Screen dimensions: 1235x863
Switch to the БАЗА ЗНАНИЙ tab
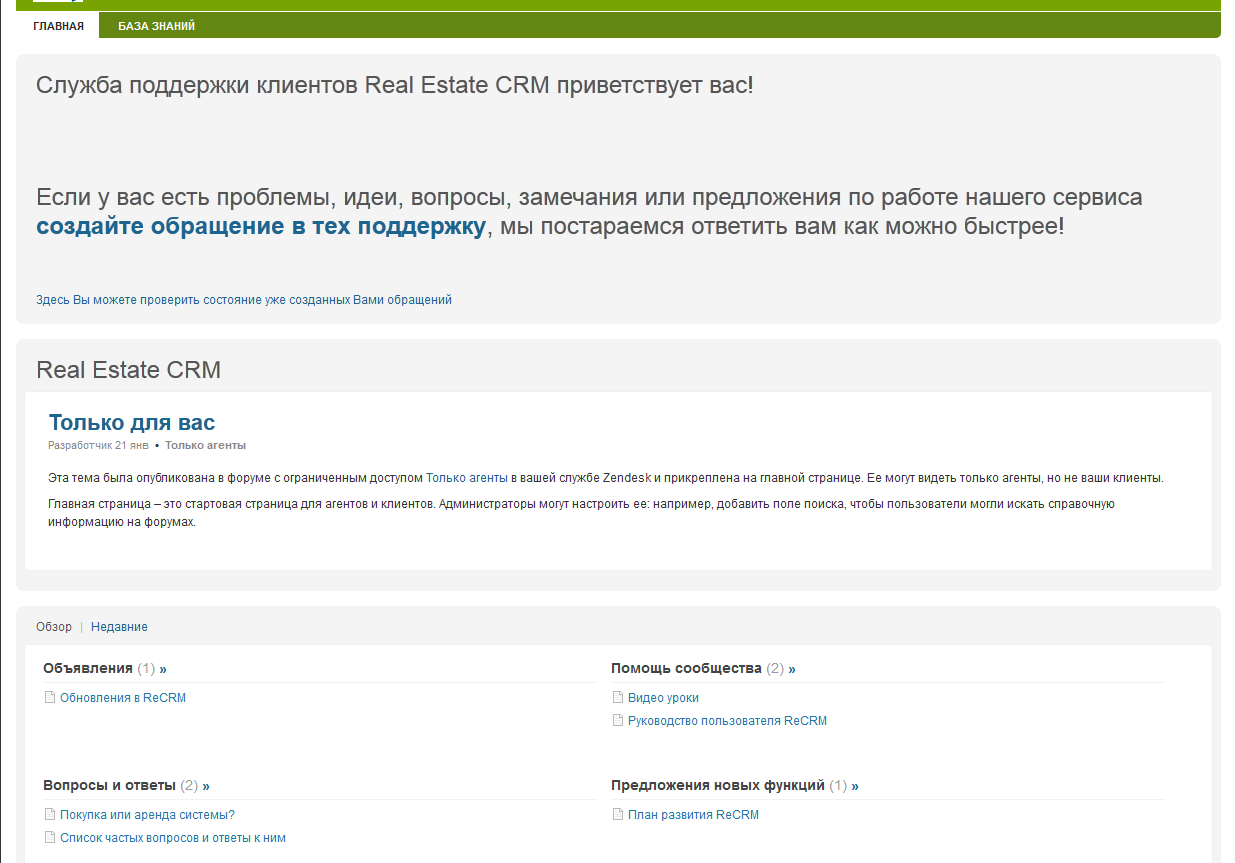point(156,26)
